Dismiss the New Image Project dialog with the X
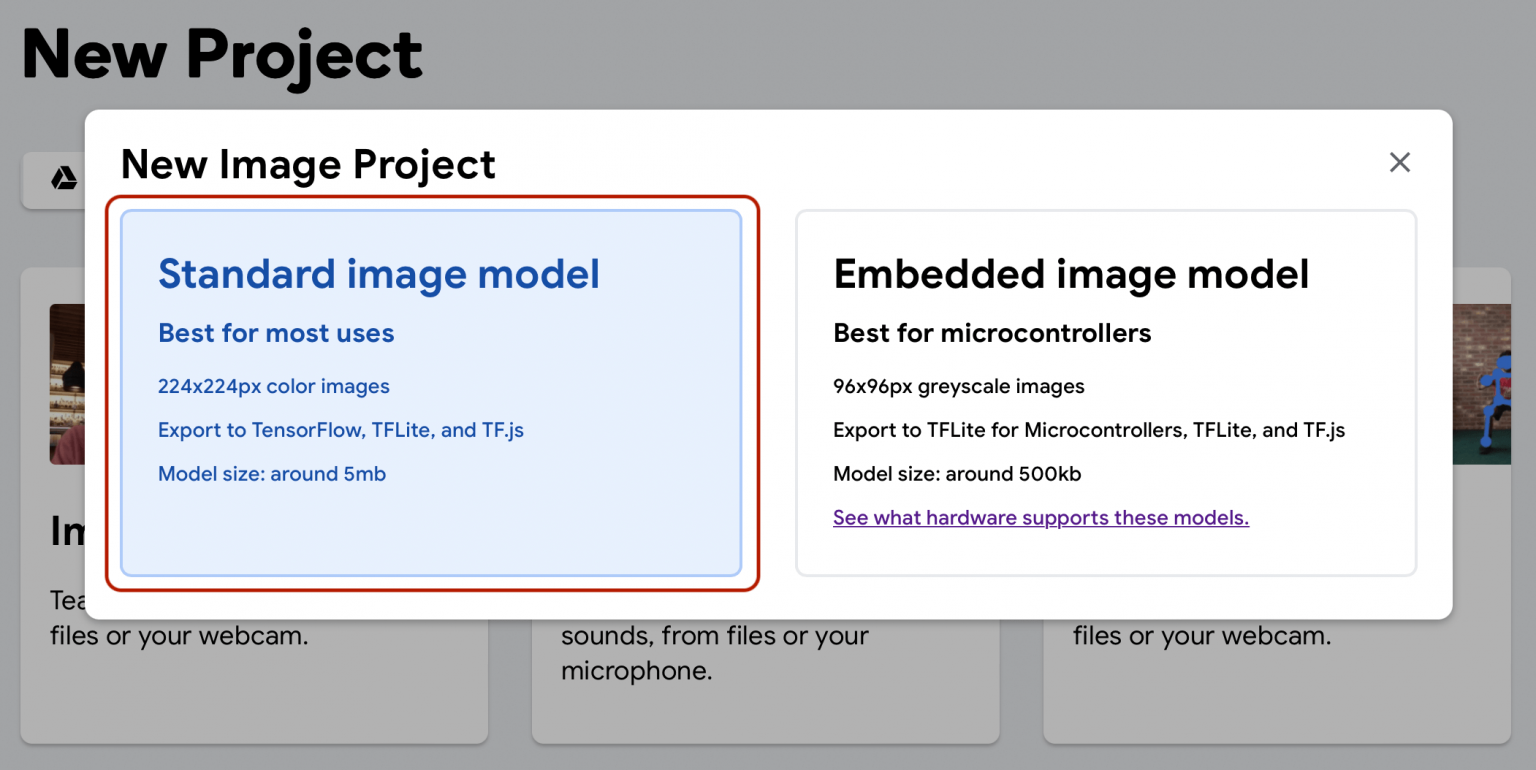This screenshot has width=1536, height=770. tap(1399, 162)
